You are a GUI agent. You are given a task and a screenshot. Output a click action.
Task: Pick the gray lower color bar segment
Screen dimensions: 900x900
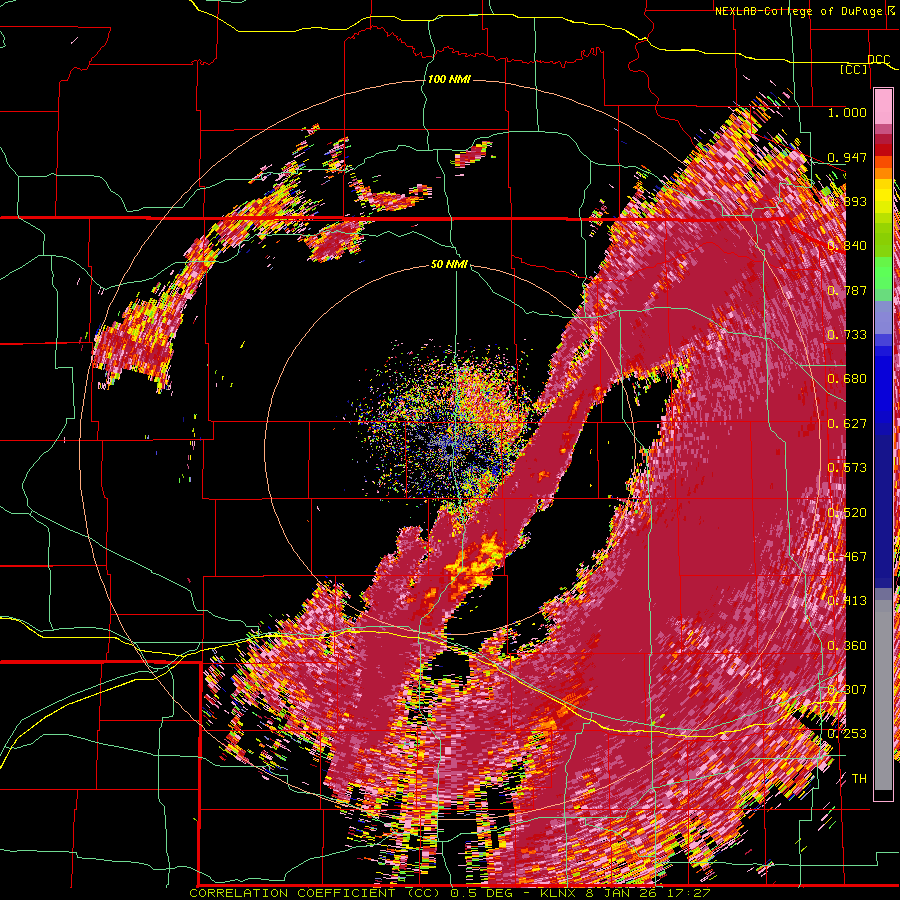883,695
